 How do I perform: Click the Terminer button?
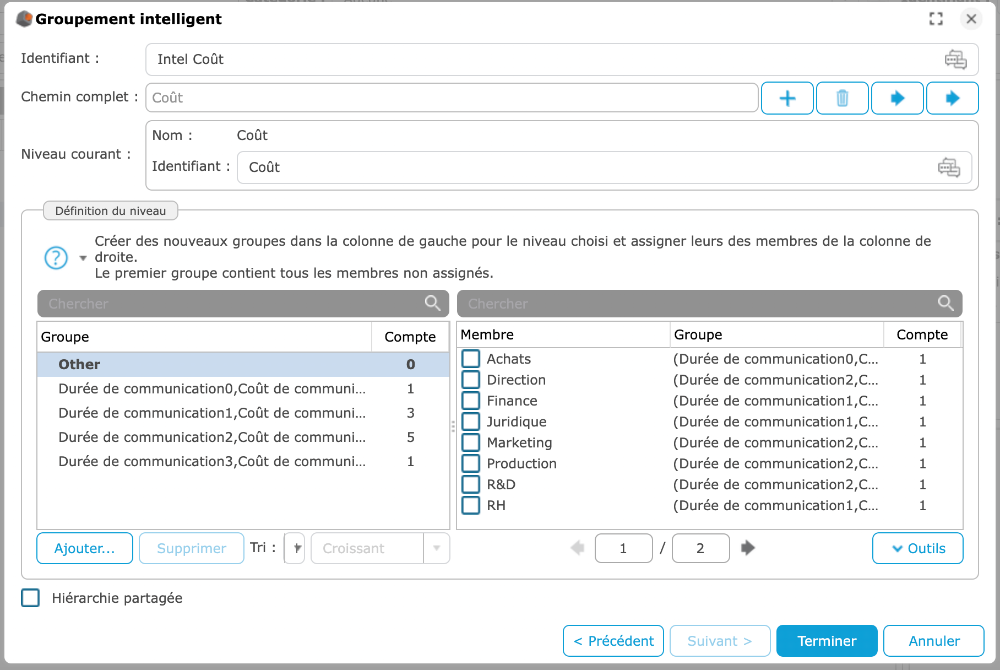tap(826, 641)
